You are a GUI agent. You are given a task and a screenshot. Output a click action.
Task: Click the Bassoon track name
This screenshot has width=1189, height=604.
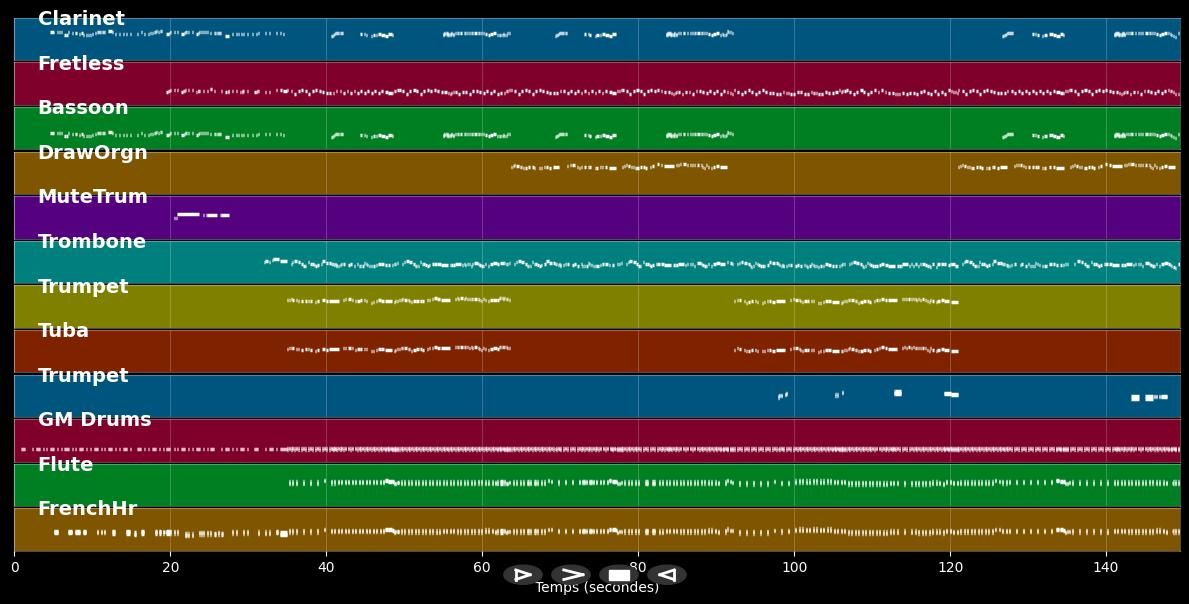pos(83,107)
